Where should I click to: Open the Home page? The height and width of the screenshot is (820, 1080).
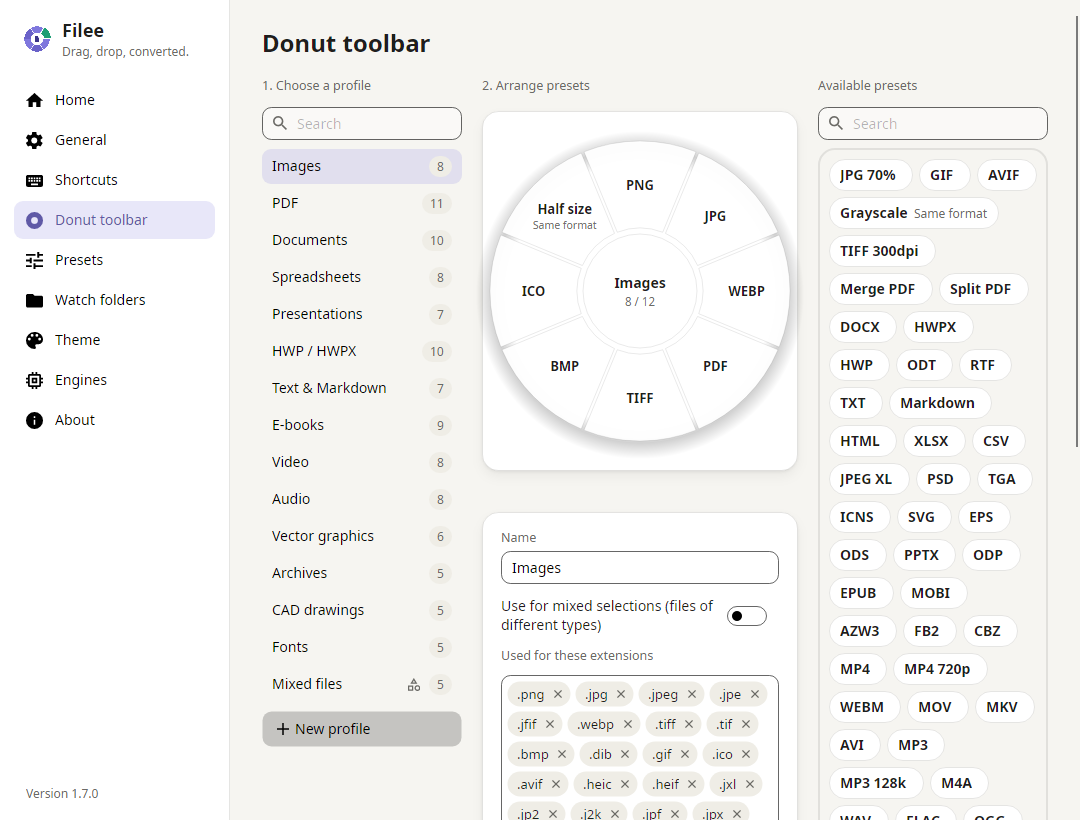pyautogui.click(x=114, y=101)
